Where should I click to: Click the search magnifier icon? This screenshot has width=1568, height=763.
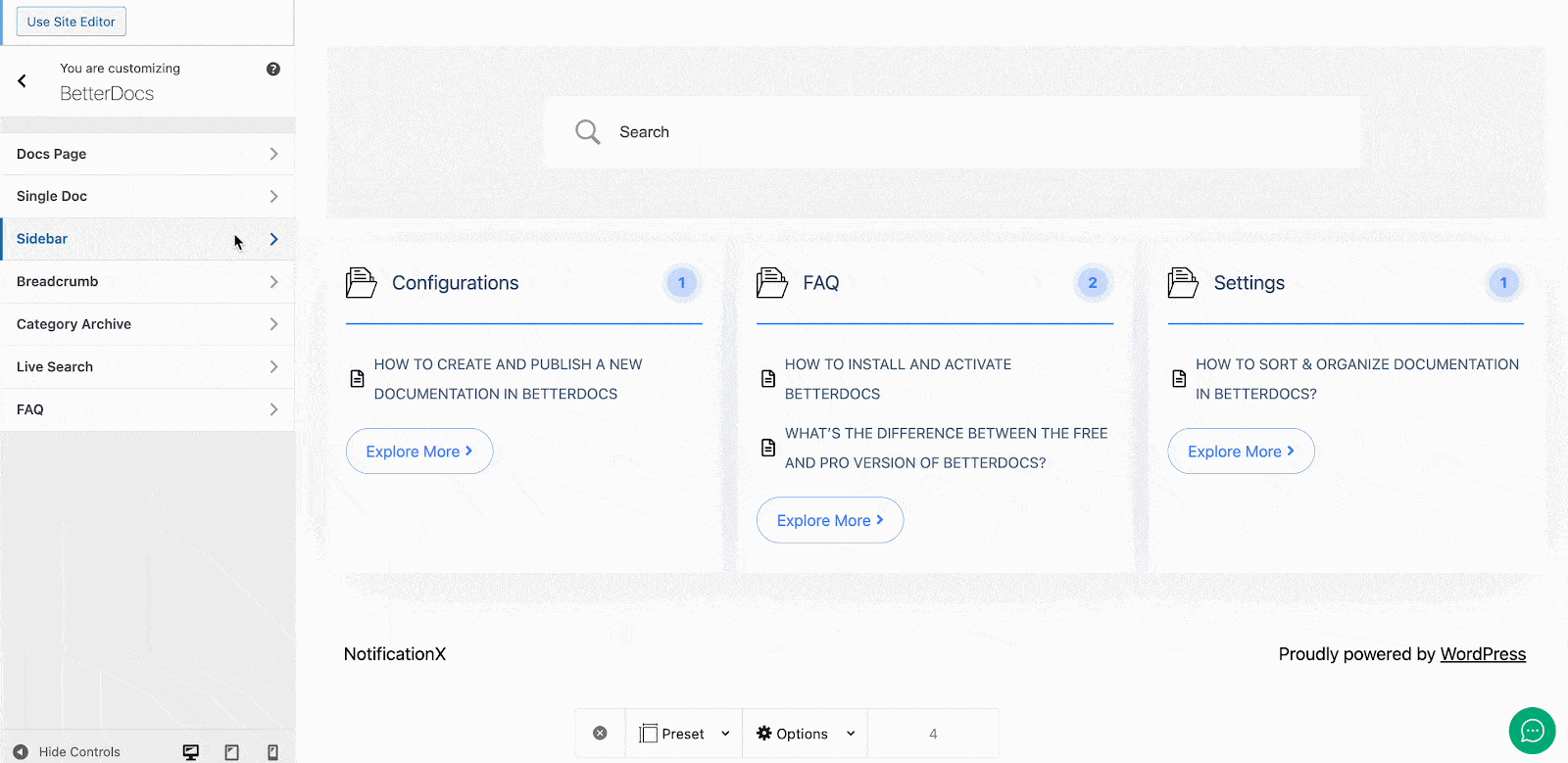click(x=588, y=132)
